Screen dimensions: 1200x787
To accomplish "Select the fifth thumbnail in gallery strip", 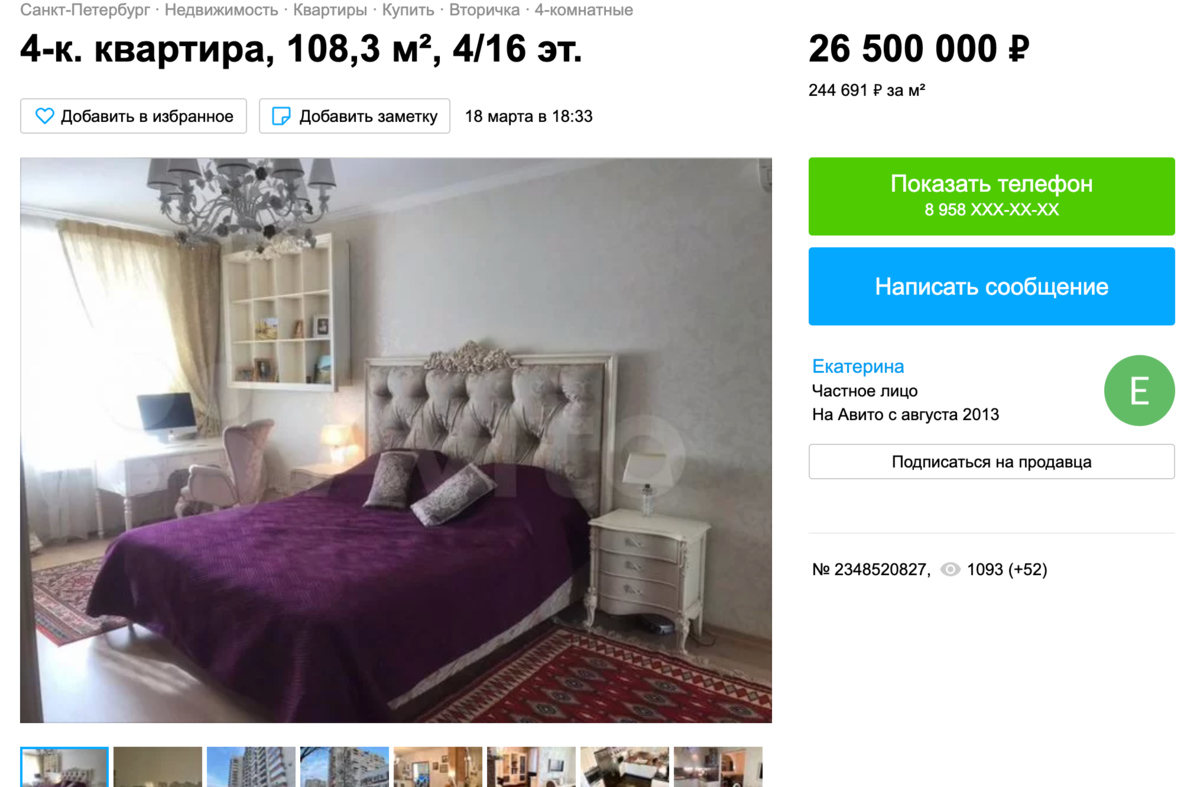I will (438, 766).
